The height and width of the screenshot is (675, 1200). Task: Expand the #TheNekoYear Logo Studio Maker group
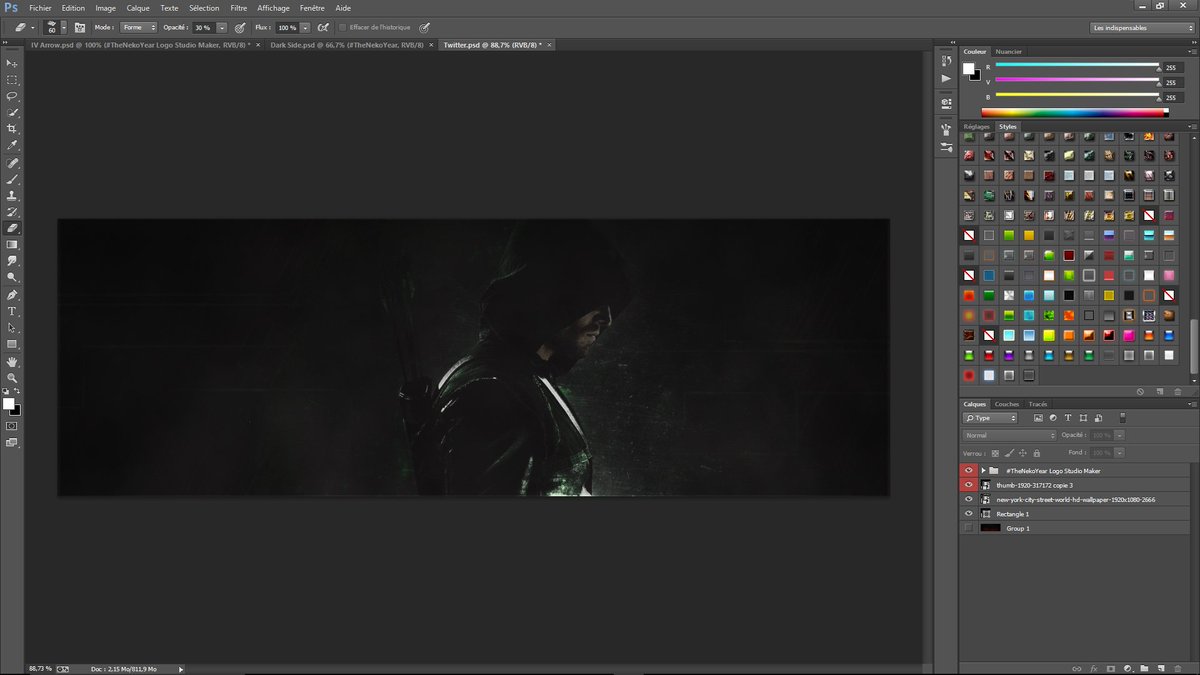coord(983,471)
